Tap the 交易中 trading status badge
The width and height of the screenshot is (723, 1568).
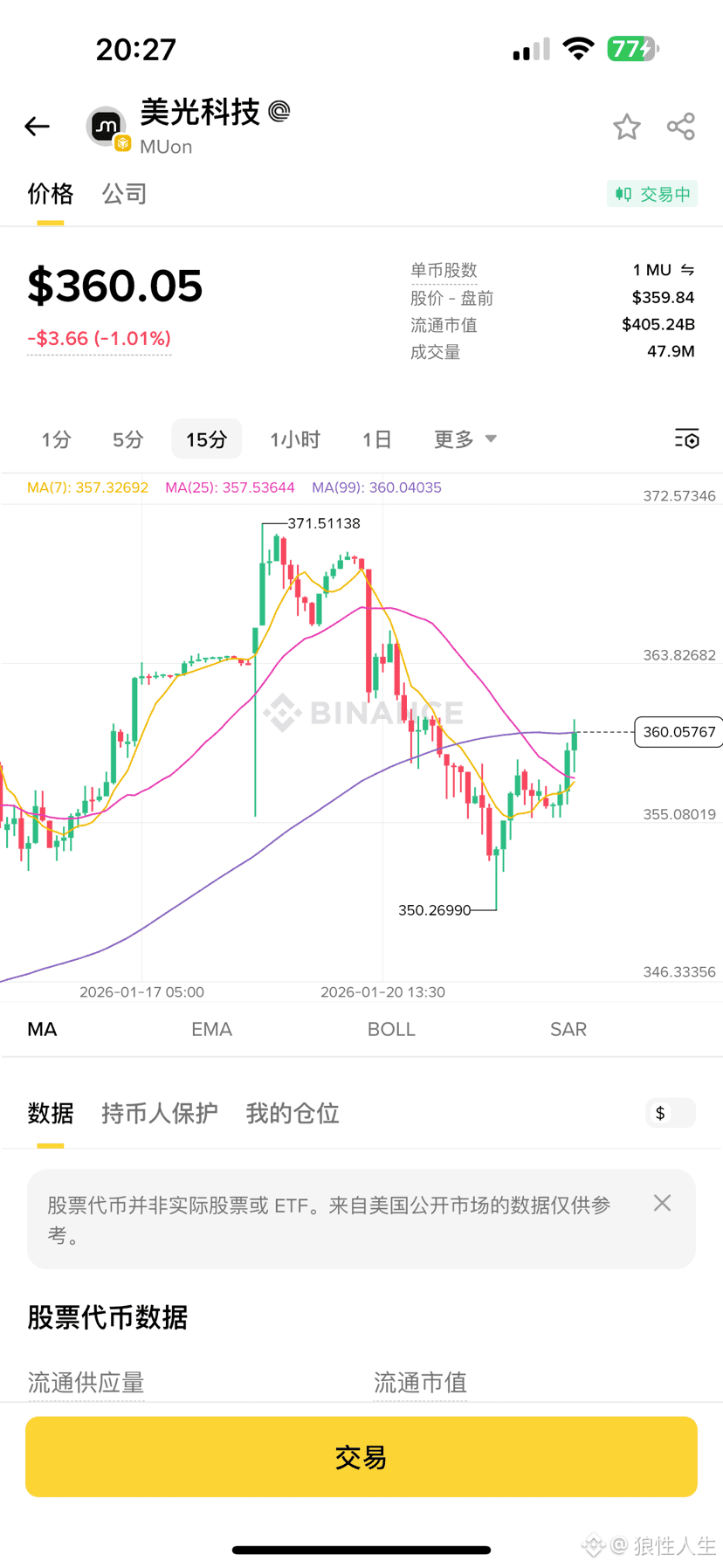pos(652,194)
